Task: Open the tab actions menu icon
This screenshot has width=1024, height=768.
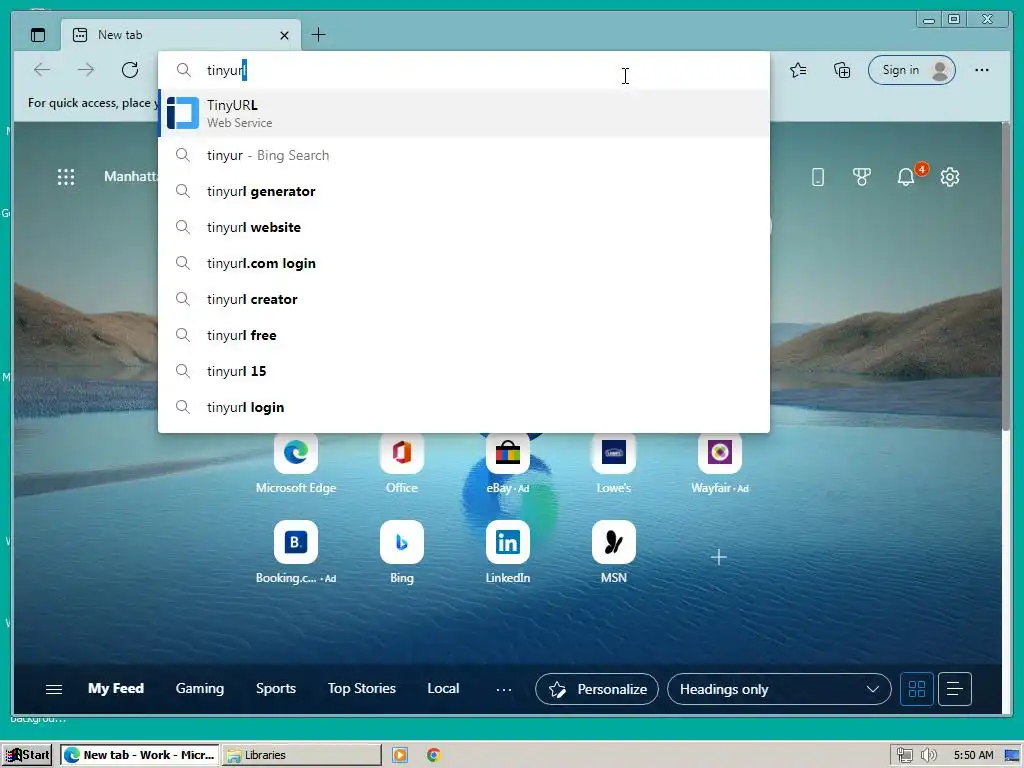Action: [x=38, y=35]
